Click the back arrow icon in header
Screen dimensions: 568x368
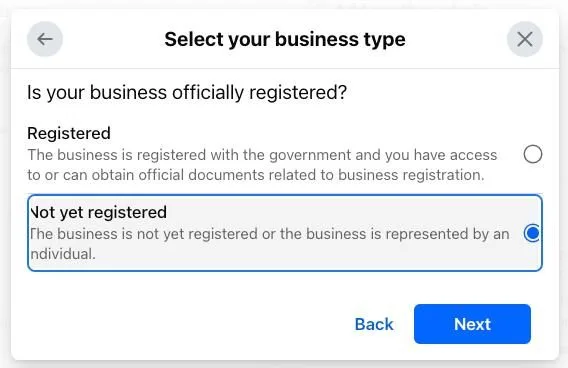(45, 39)
